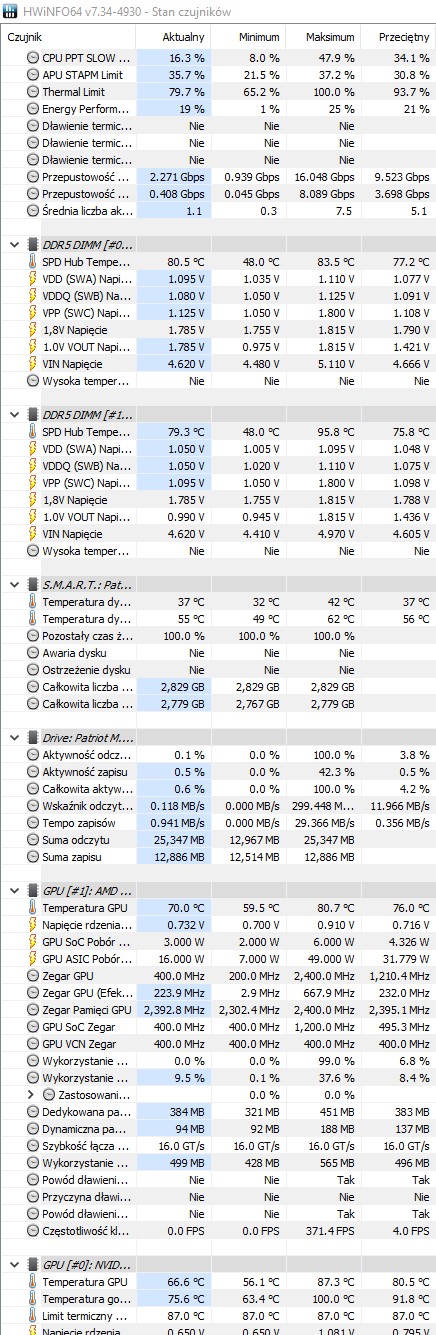Click the clock icon next to Suma odczytu
This screenshot has height=1335, width=436.
click(32, 839)
